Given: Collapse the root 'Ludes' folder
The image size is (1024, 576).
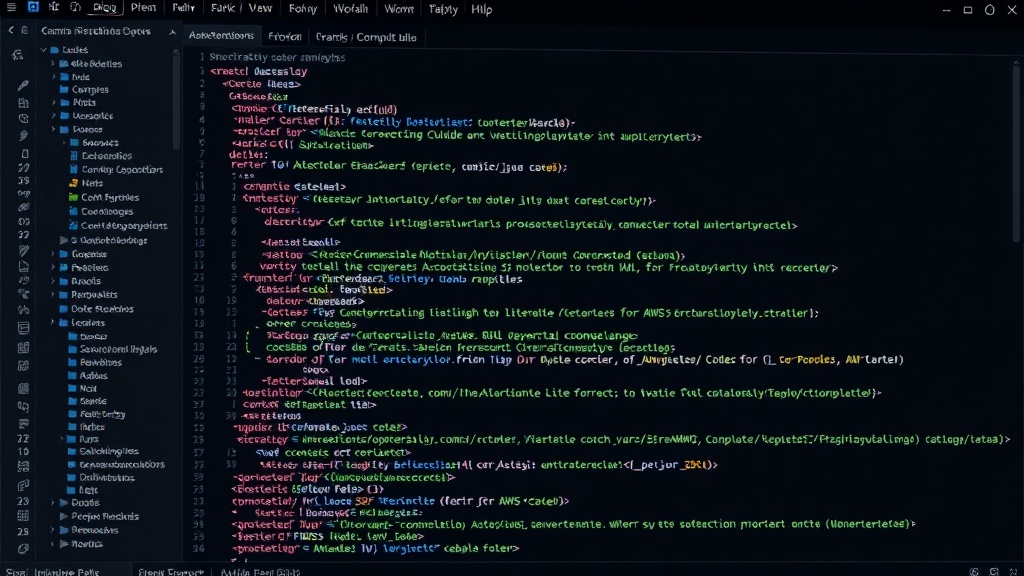Looking at the screenshot, I should click(44, 50).
